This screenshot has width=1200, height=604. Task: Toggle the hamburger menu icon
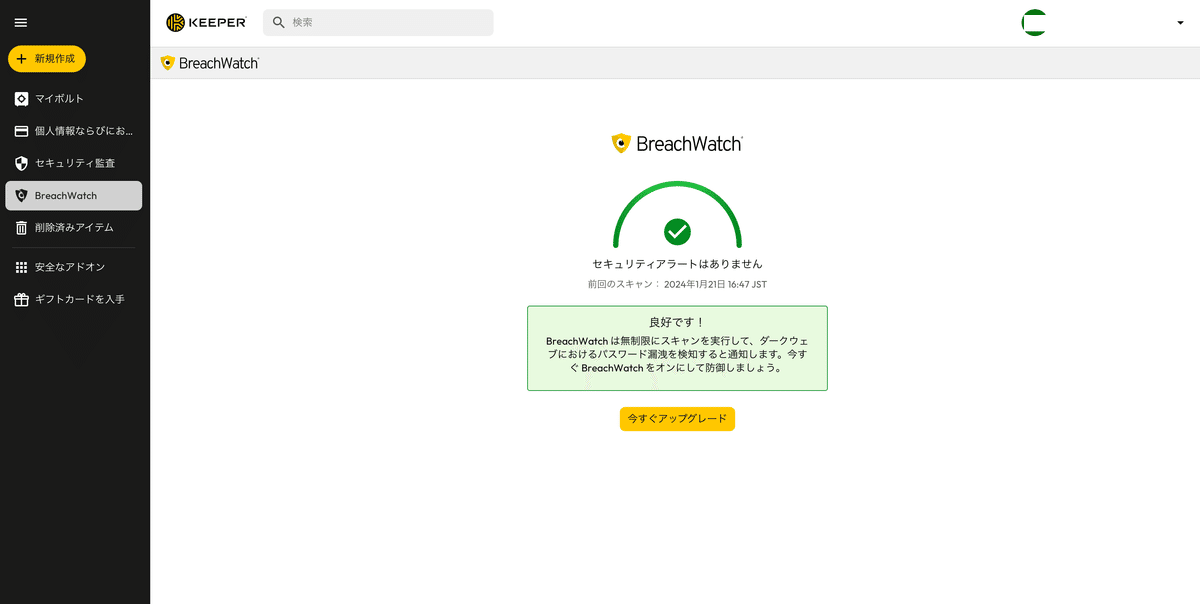pyautogui.click(x=21, y=22)
